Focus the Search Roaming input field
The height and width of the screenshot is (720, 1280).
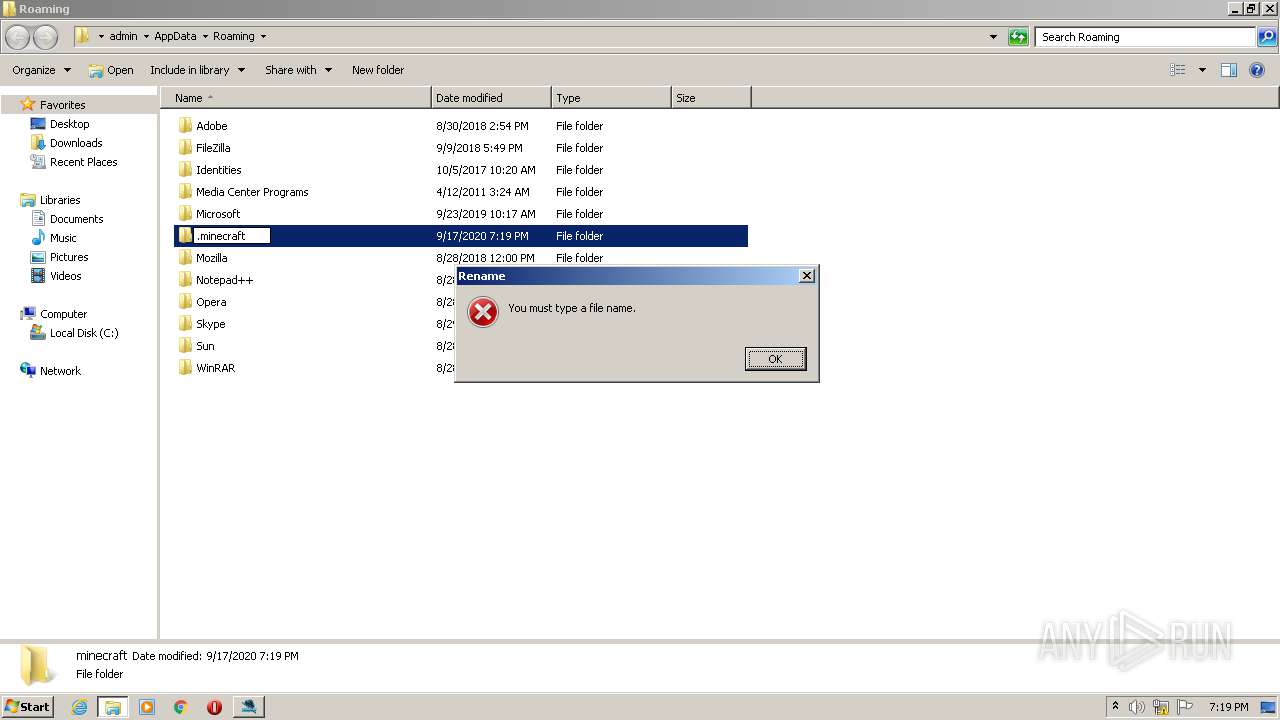(1146, 37)
